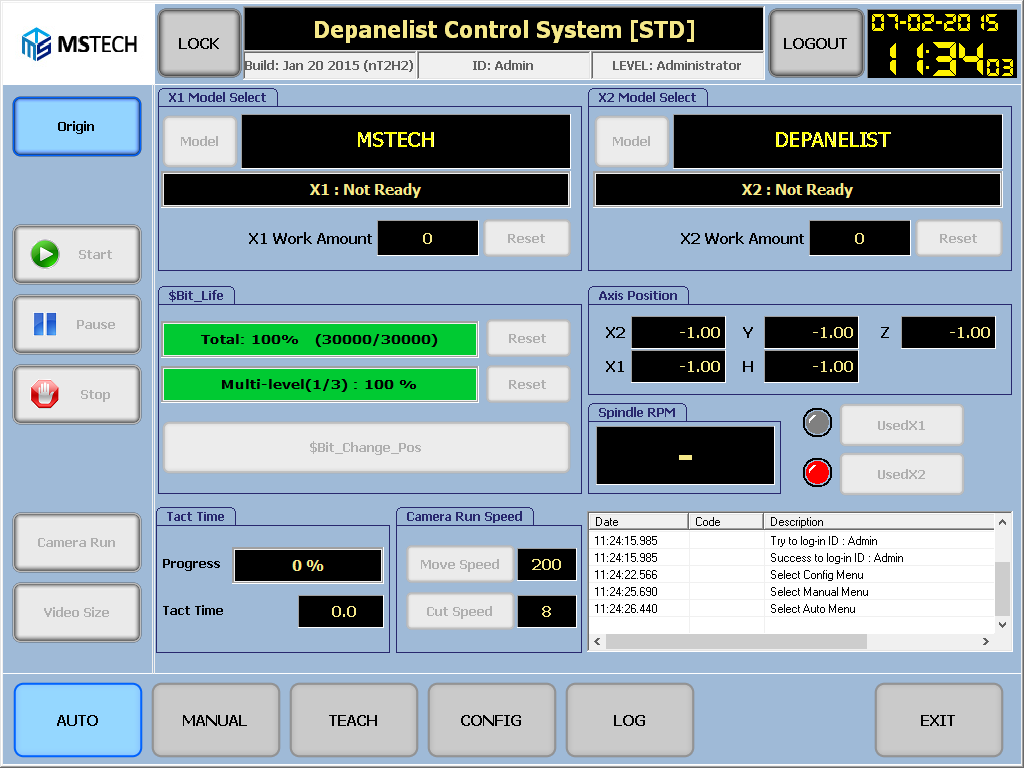
Task: Click the LOGOUT button
Action: click(815, 43)
